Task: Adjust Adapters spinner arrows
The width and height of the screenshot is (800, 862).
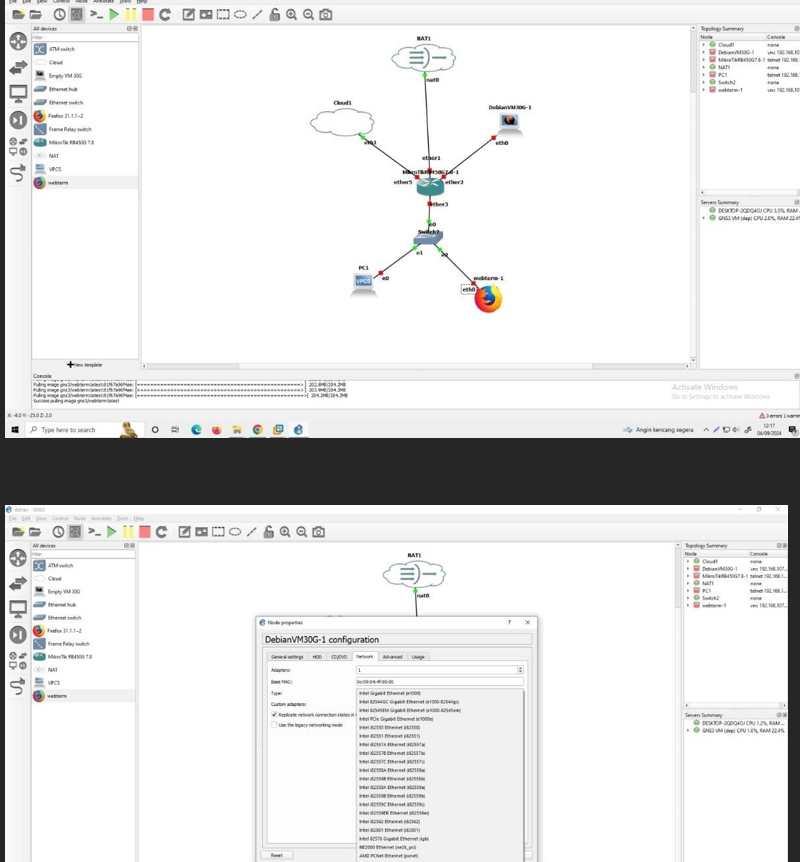Action: (x=520, y=670)
